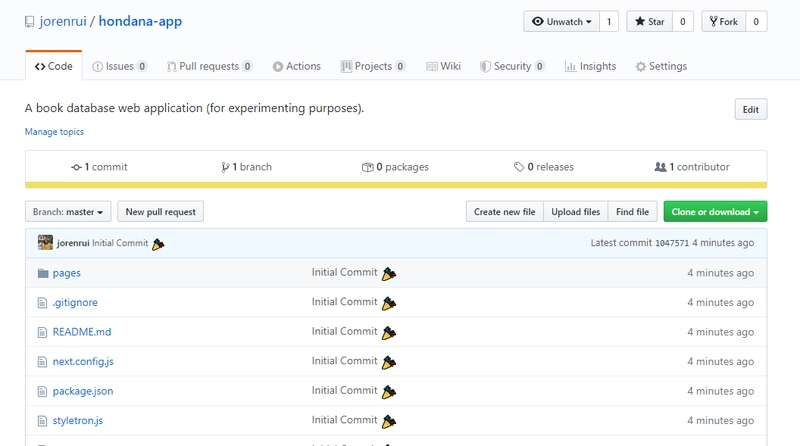Click the commit emoji in the pages row
This screenshot has width=800, height=446.
point(389,274)
